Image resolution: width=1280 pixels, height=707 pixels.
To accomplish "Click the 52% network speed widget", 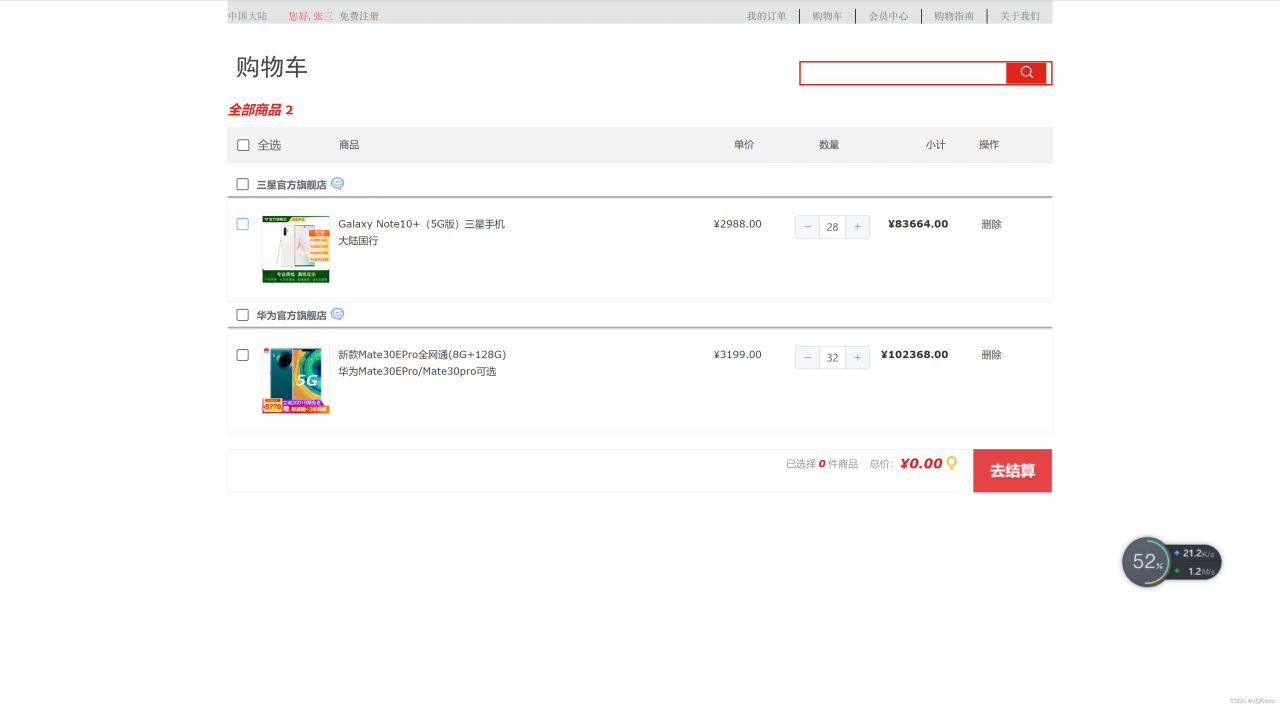I will coord(1171,562).
